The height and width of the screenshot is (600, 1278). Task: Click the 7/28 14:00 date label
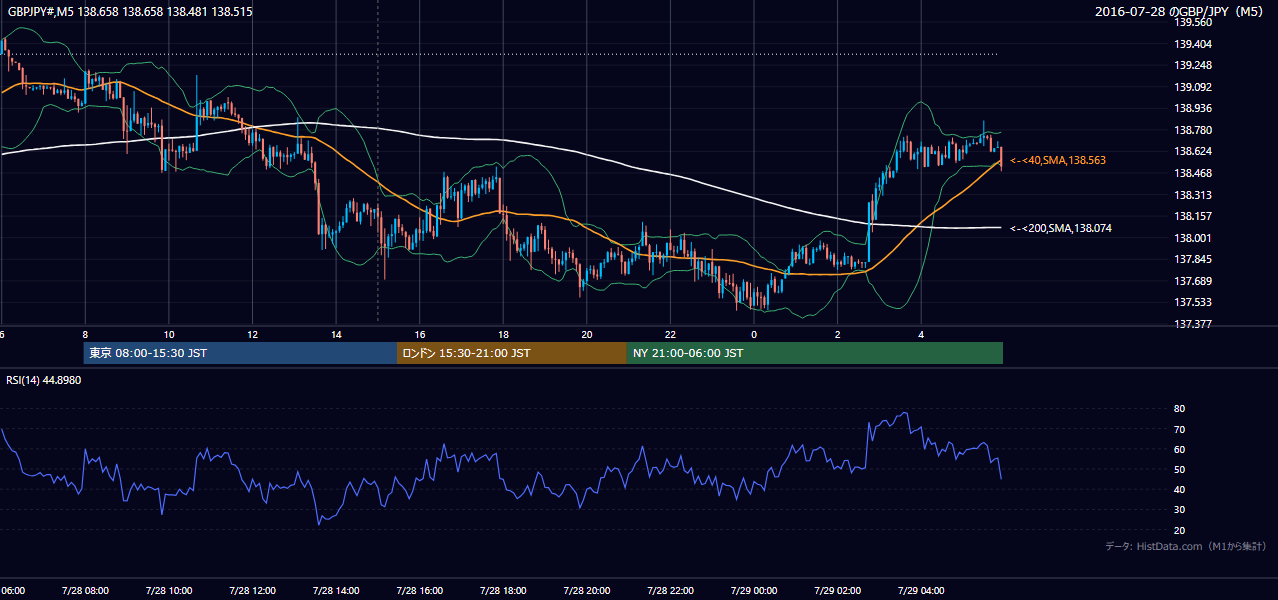336,590
